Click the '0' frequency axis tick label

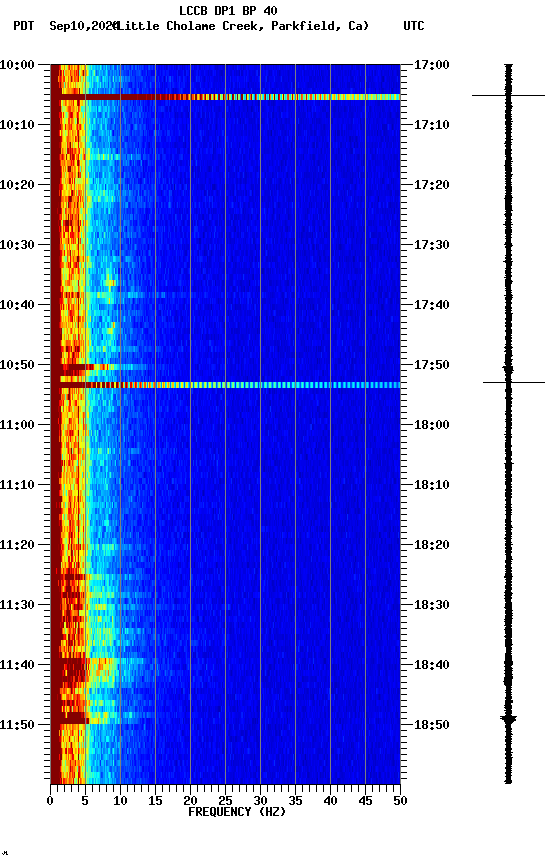50,801
